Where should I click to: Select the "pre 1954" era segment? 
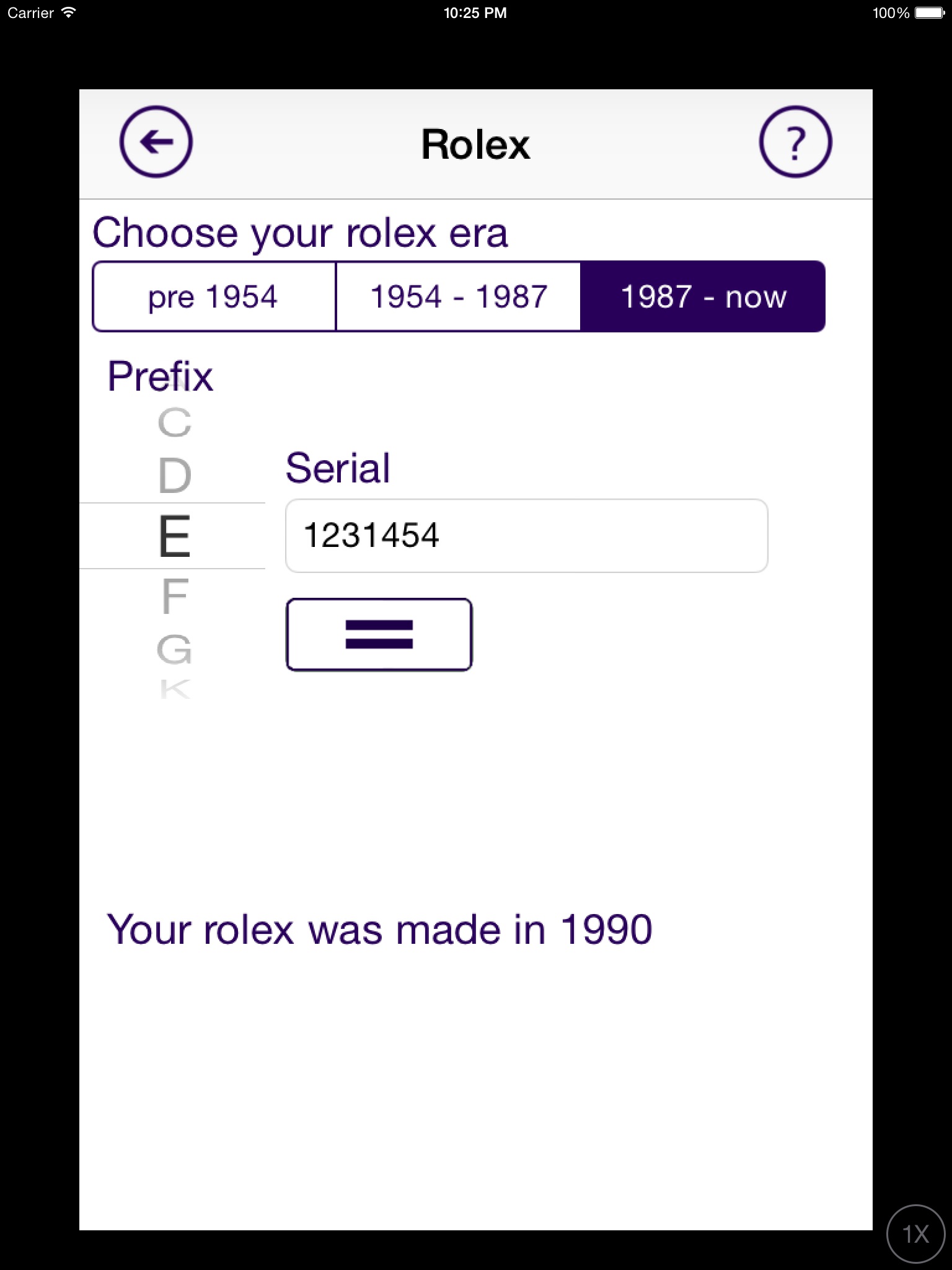pyautogui.click(x=213, y=296)
